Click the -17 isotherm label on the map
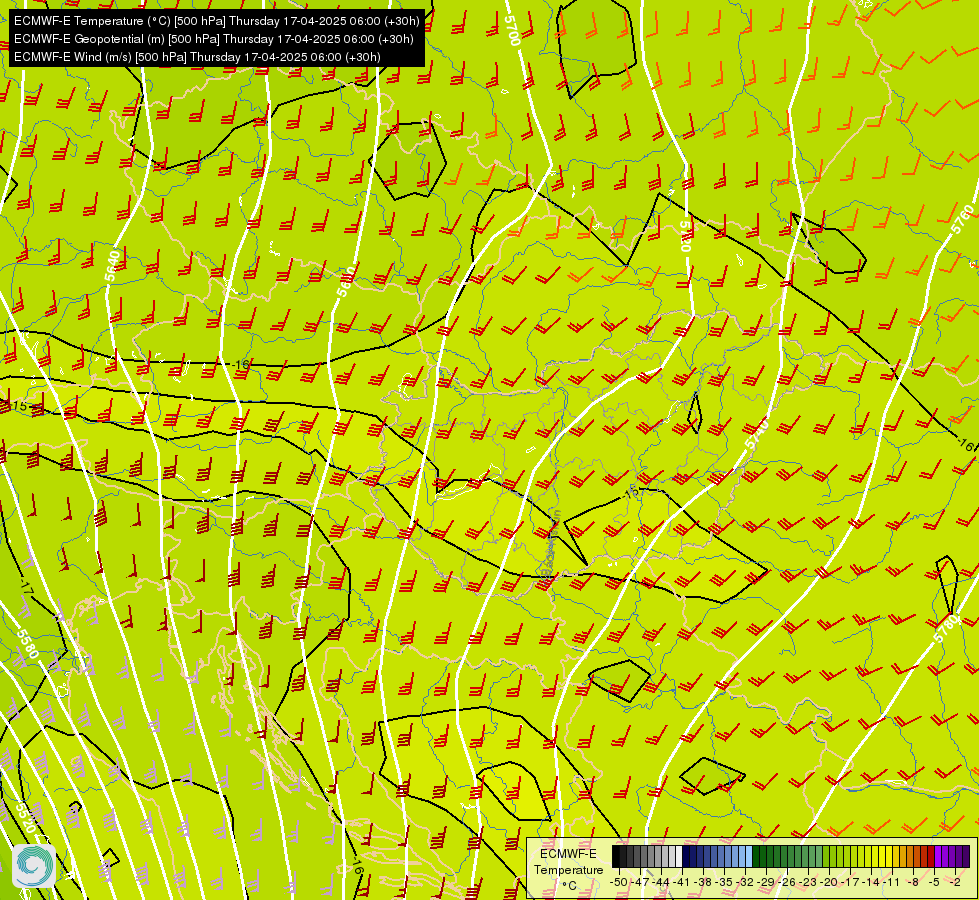Viewport: 979px width, 900px height. (26, 586)
